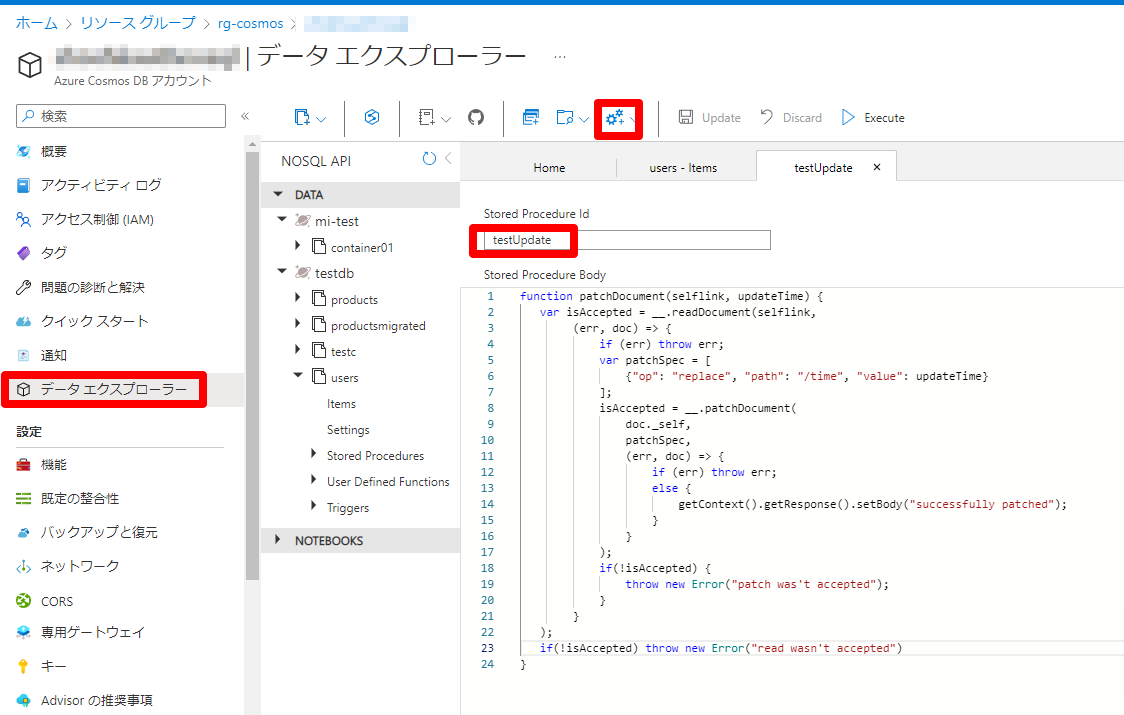Collapse the mi-test database node

click(x=282, y=219)
